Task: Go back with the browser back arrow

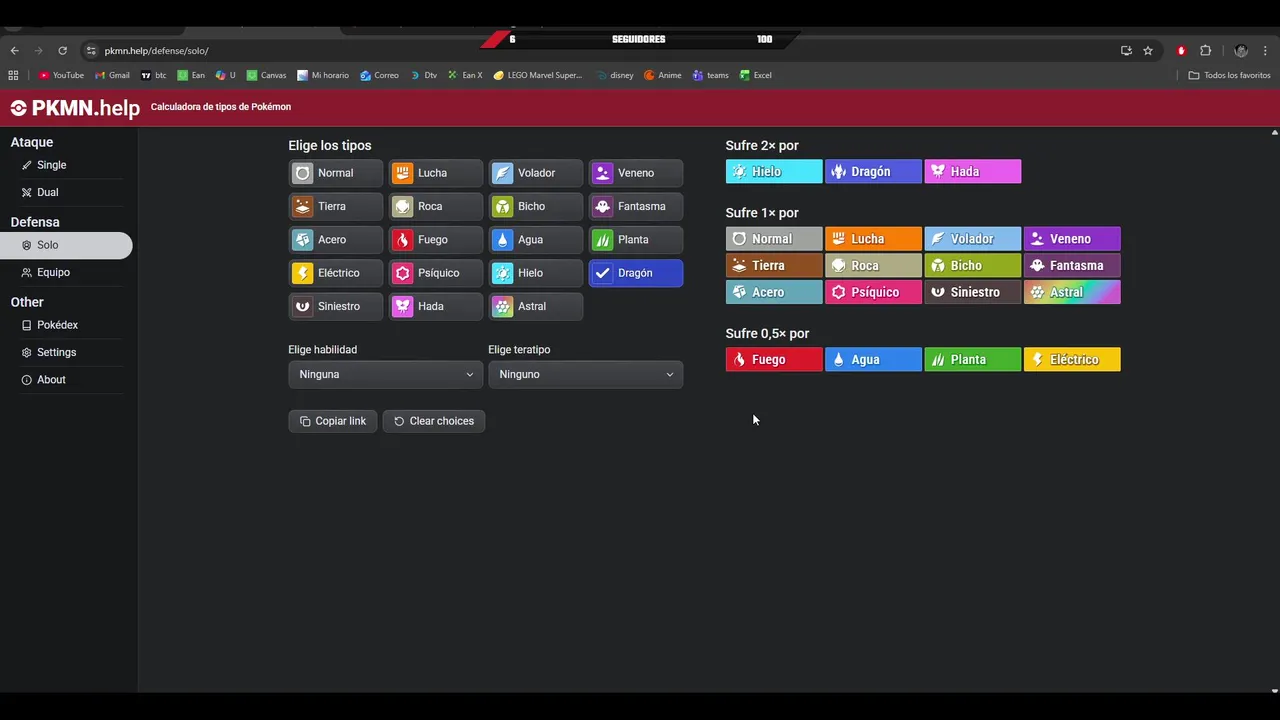Action: pos(14,51)
